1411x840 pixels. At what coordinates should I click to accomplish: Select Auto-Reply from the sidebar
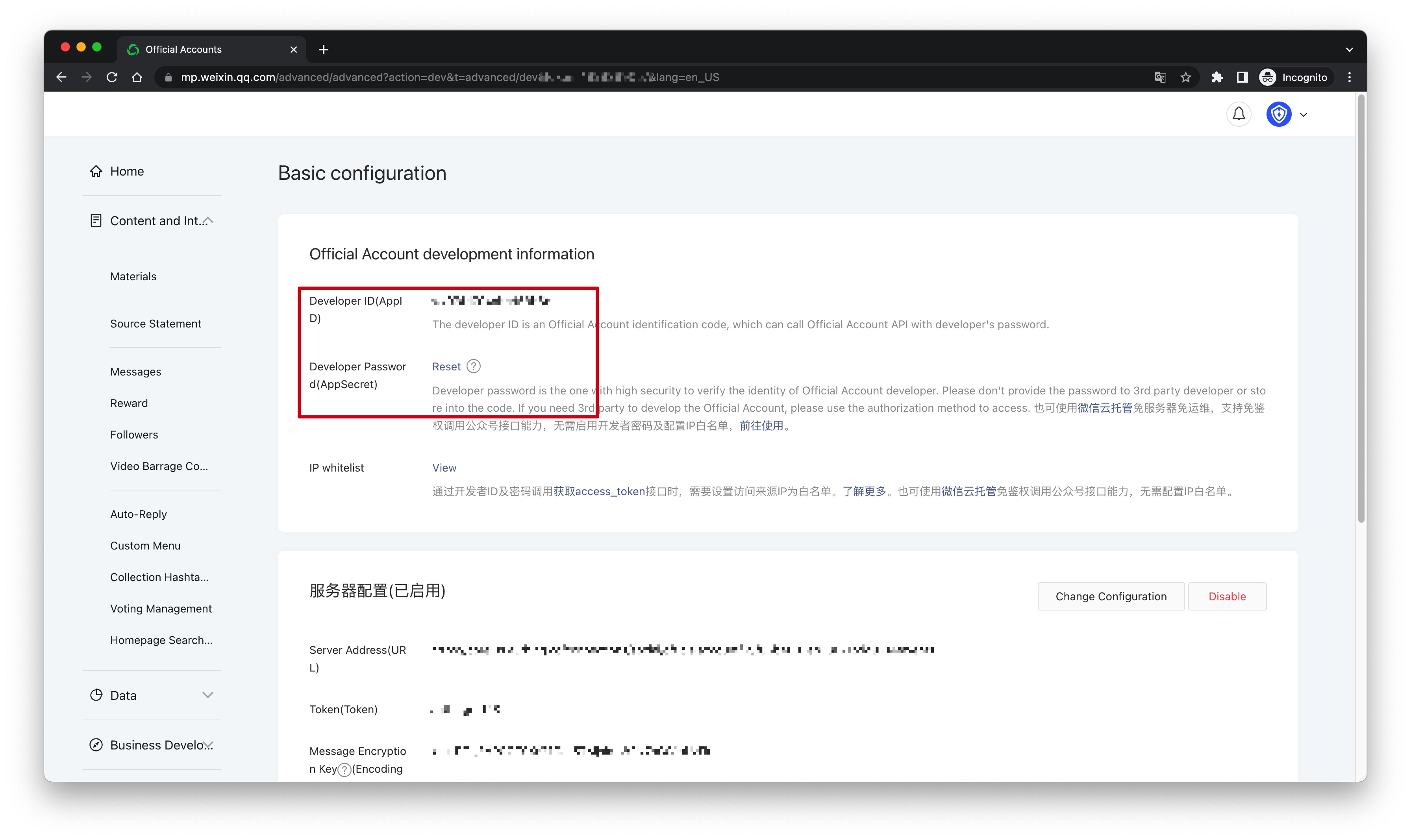[138, 514]
